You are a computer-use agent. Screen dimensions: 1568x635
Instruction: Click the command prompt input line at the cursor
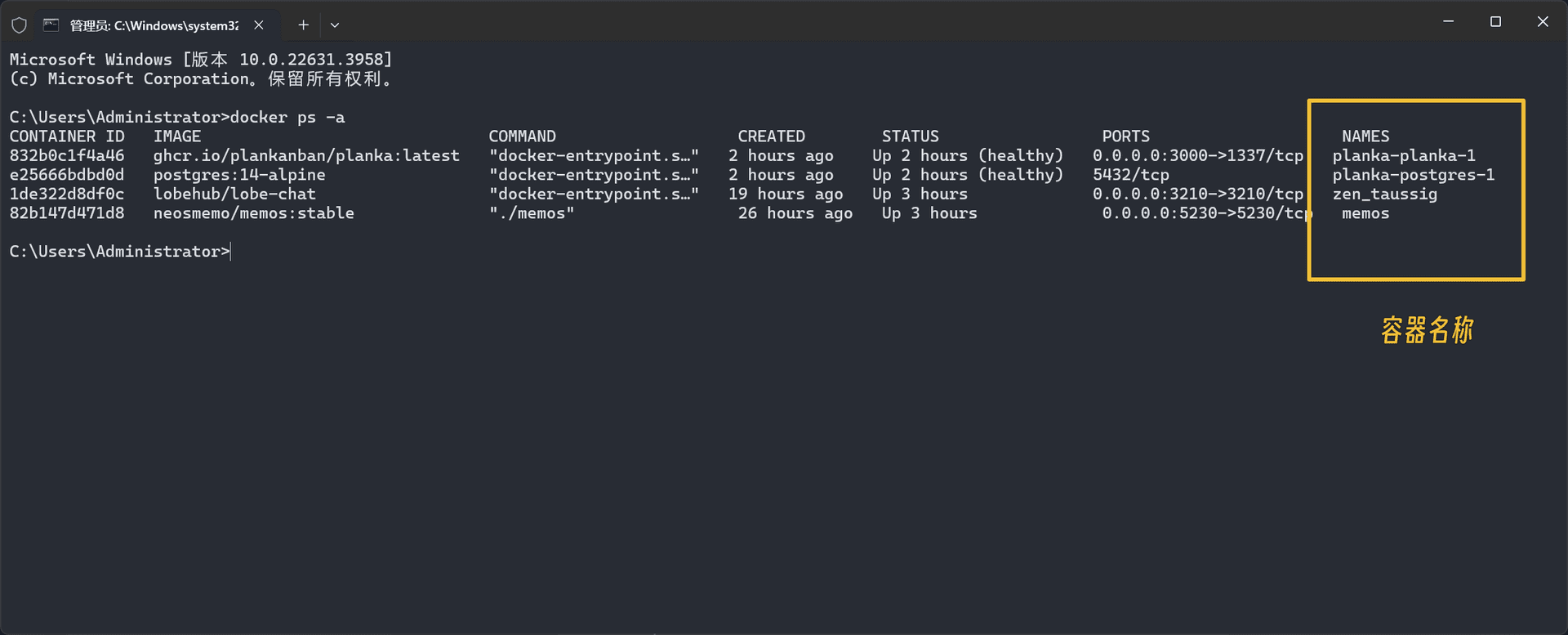point(232,252)
